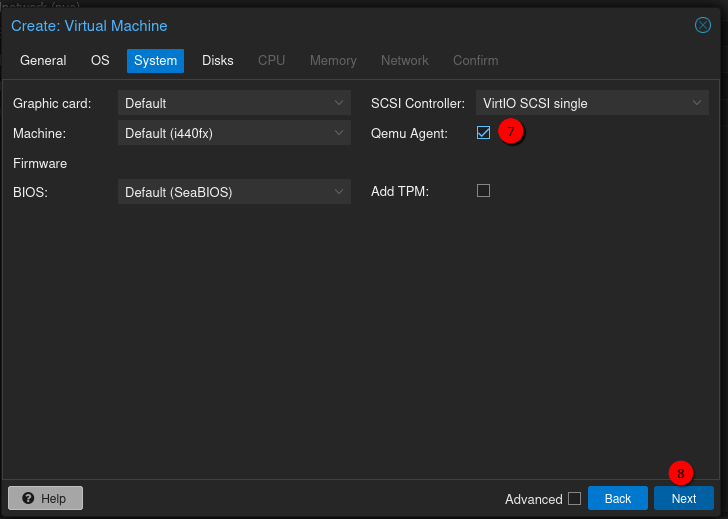Image resolution: width=728 pixels, height=519 pixels.
Task: Open the Disks tab
Action: 217,61
